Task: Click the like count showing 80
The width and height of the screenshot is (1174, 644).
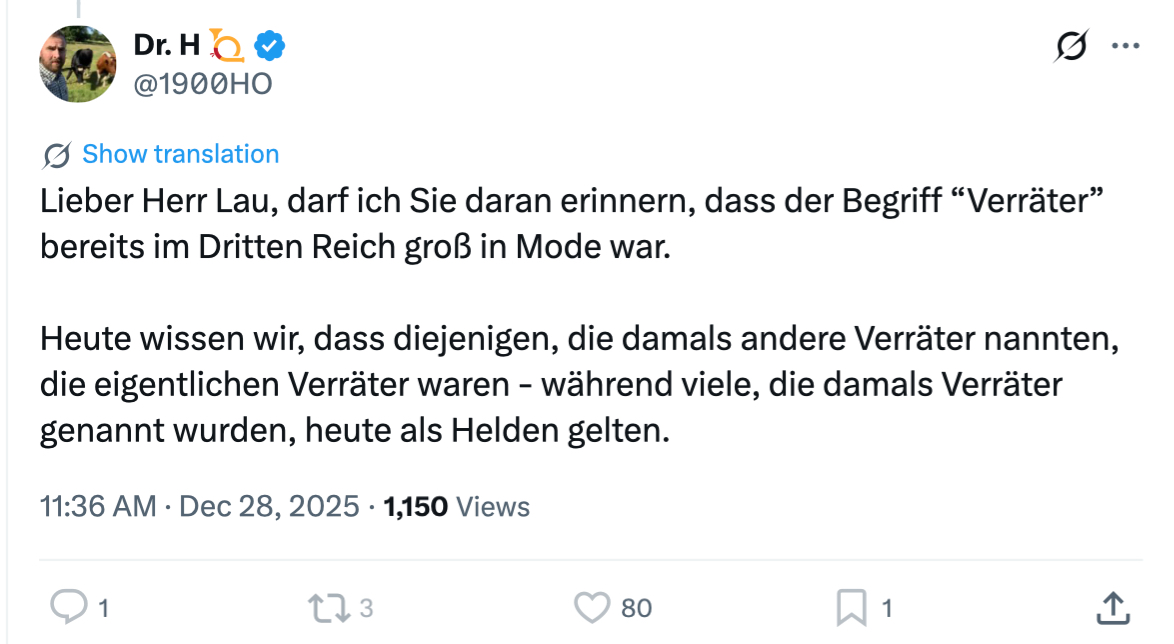Action: 636,607
